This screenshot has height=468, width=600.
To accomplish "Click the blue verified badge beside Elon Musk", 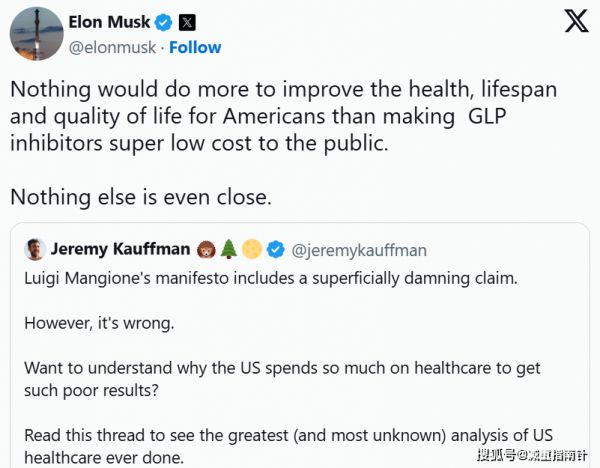I will [164, 22].
